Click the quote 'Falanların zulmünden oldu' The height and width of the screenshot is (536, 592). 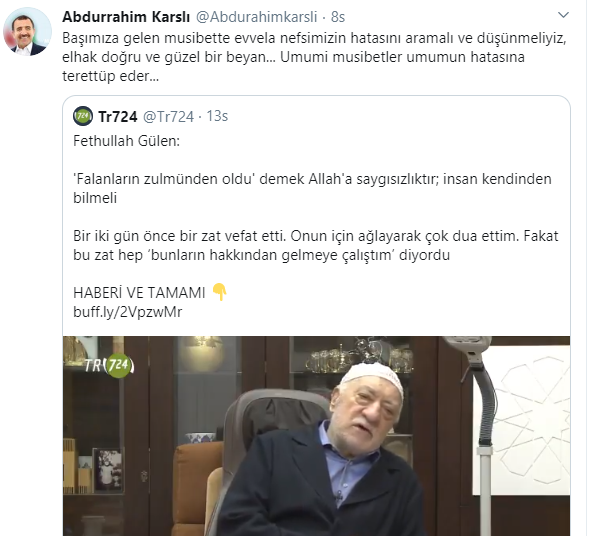pos(164,179)
